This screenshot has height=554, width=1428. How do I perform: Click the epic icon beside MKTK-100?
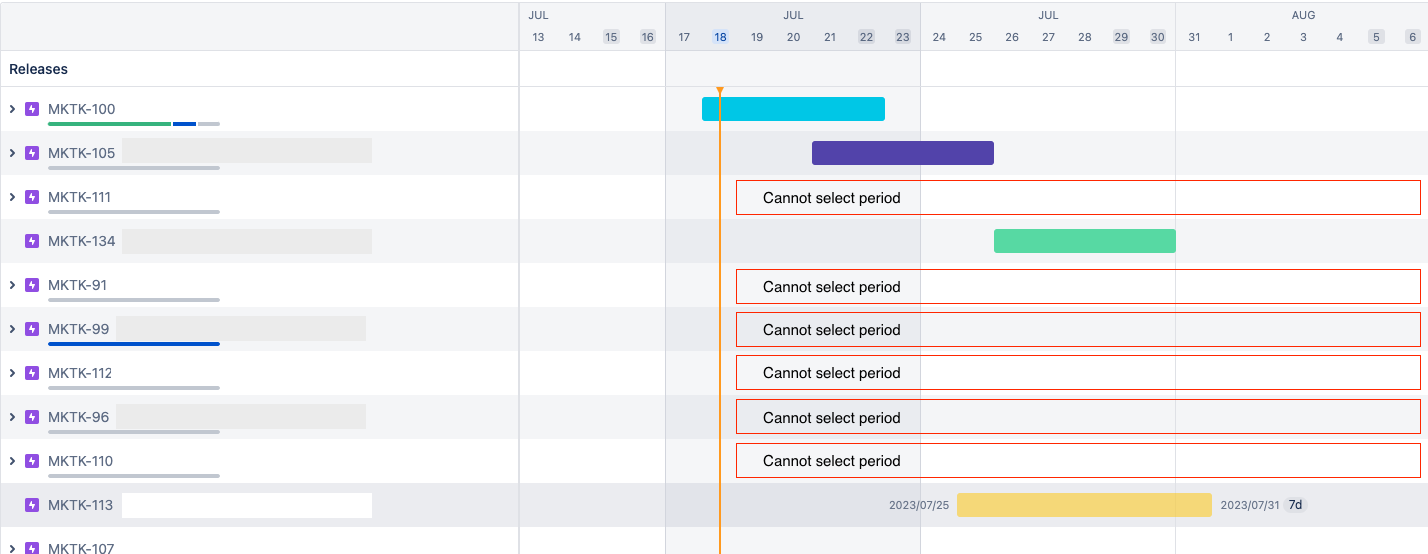(x=32, y=109)
